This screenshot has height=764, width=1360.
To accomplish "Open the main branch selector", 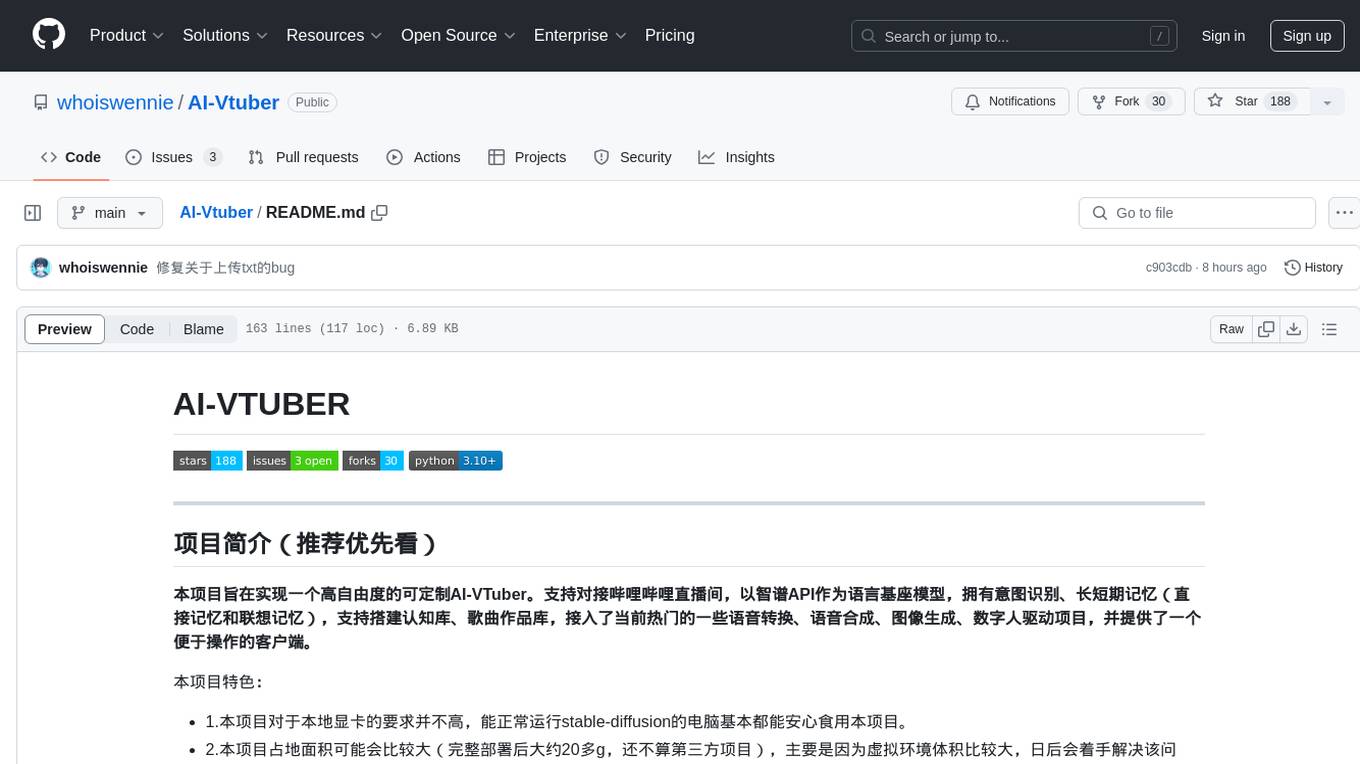I will 110,213.
